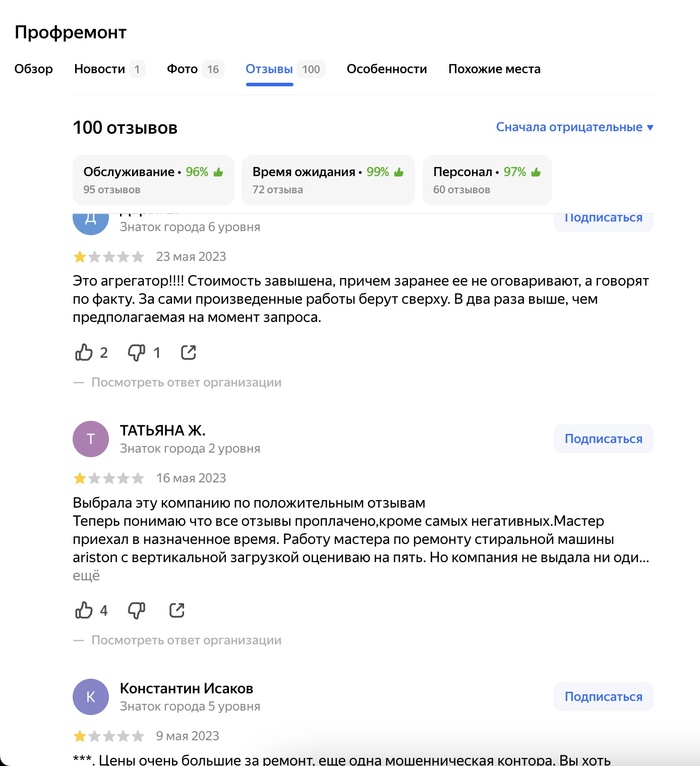Subscribe to Константин Исаков

pos(603,697)
